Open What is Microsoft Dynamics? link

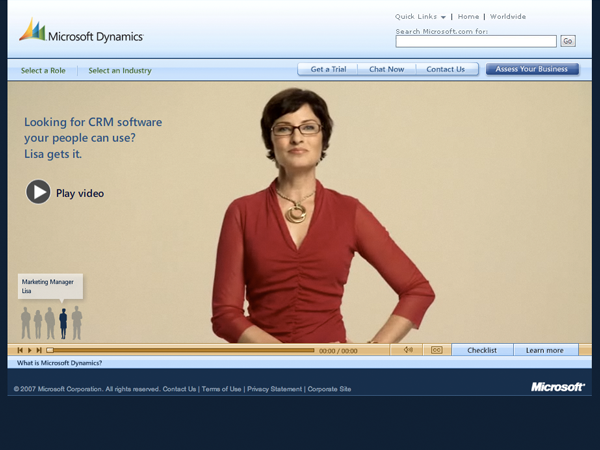tap(59, 363)
